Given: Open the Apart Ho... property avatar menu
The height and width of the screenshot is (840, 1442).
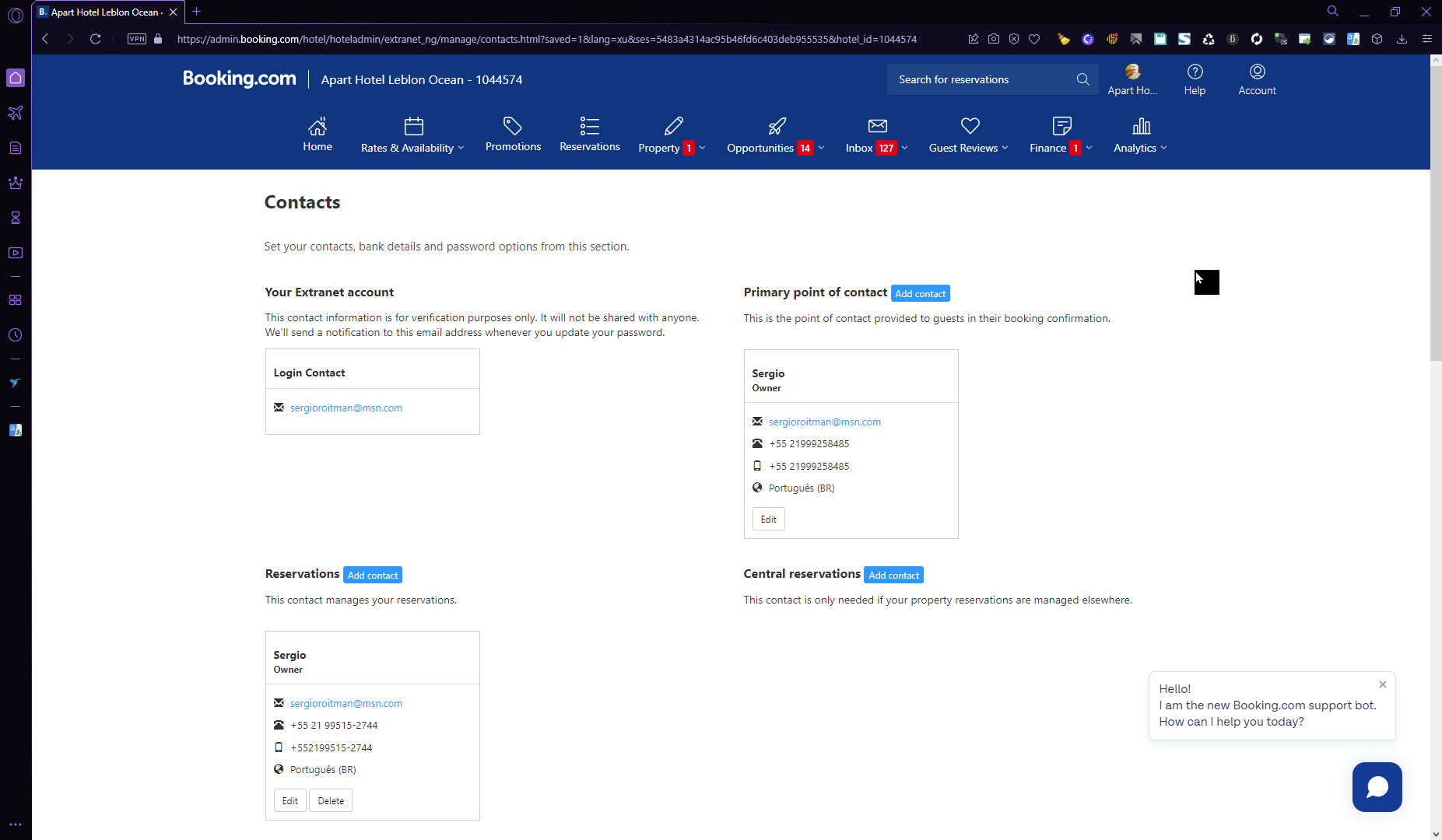Looking at the screenshot, I should pyautogui.click(x=1132, y=79).
